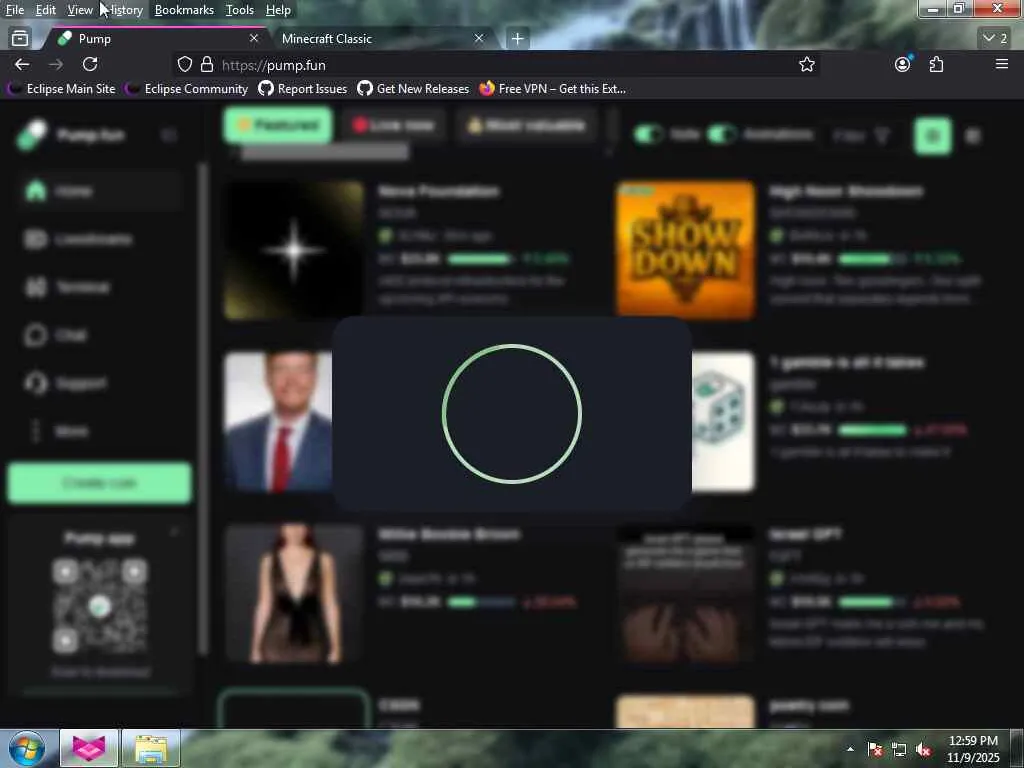Click the muted volume tray icon
The height and width of the screenshot is (768, 1024).
pos(923,750)
